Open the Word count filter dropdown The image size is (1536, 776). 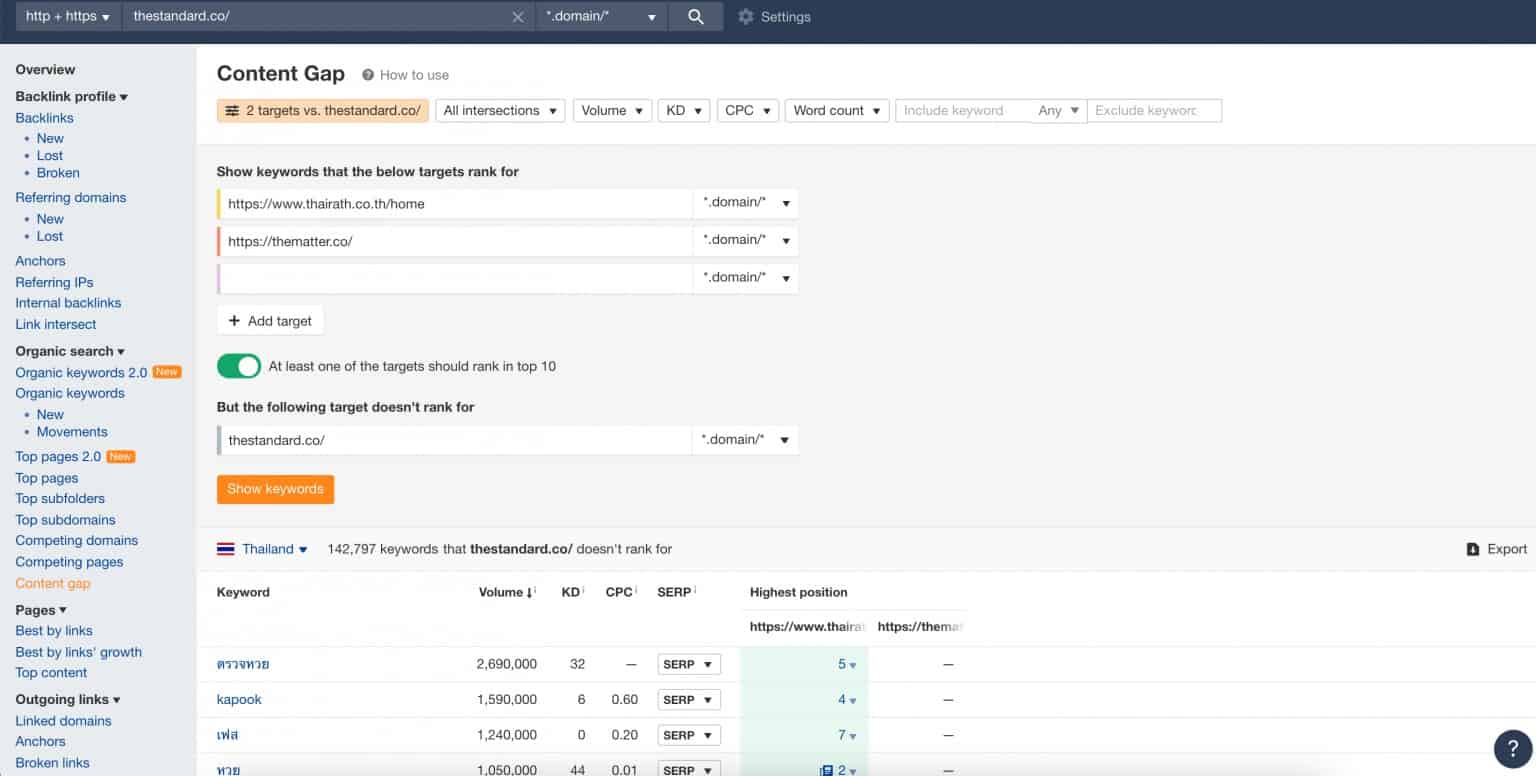837,111
